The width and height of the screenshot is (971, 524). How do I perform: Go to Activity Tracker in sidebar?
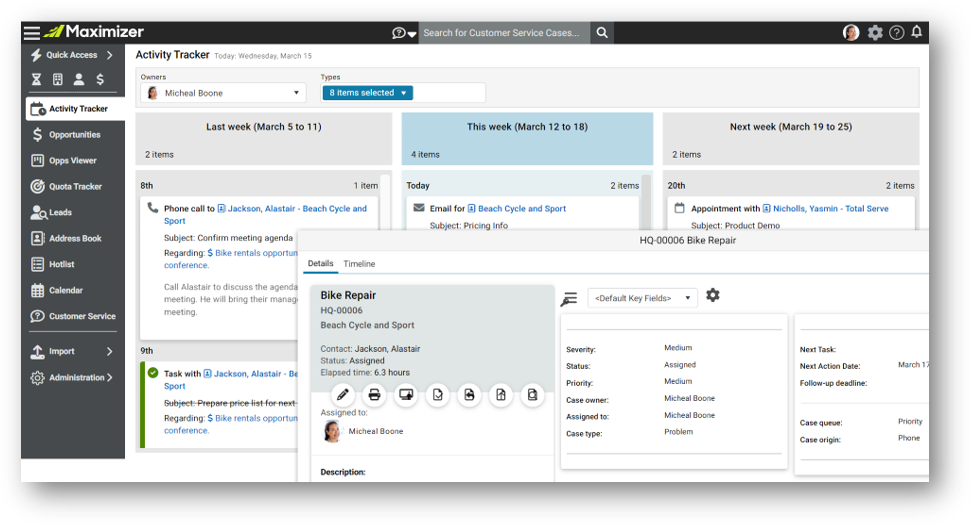click(75, 108)
